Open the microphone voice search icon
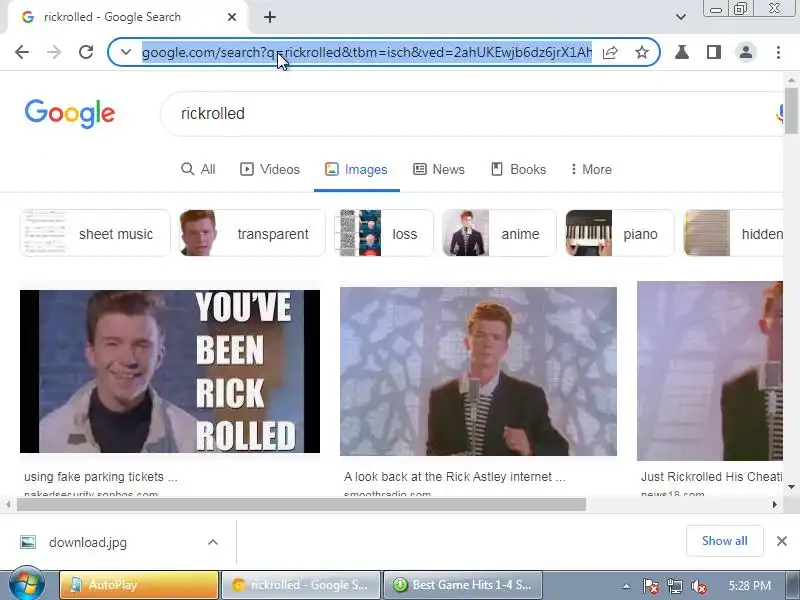Screen dimensions: 800x600 click(x=779, y=113)
